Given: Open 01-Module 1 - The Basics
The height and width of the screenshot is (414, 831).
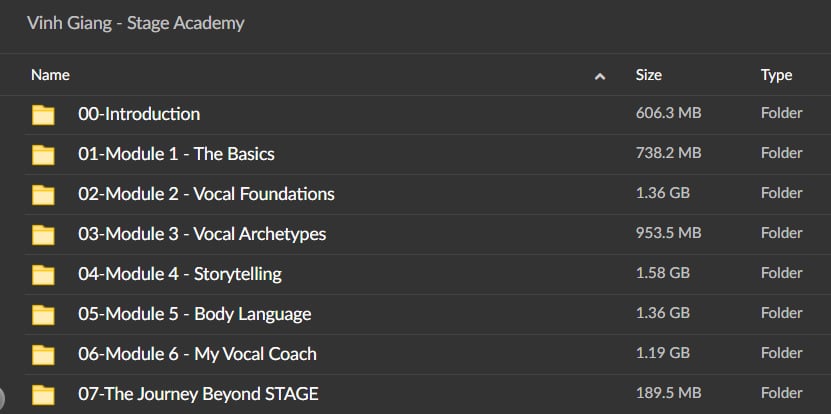Looking at the screenshot, I should (x=176, y=154).
